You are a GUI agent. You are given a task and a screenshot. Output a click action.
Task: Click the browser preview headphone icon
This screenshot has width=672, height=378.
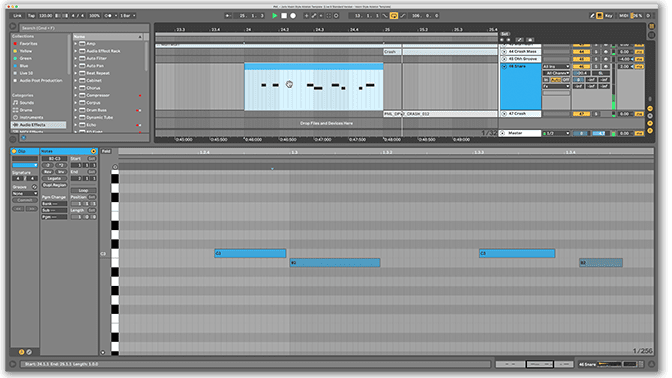coord(24,138)
